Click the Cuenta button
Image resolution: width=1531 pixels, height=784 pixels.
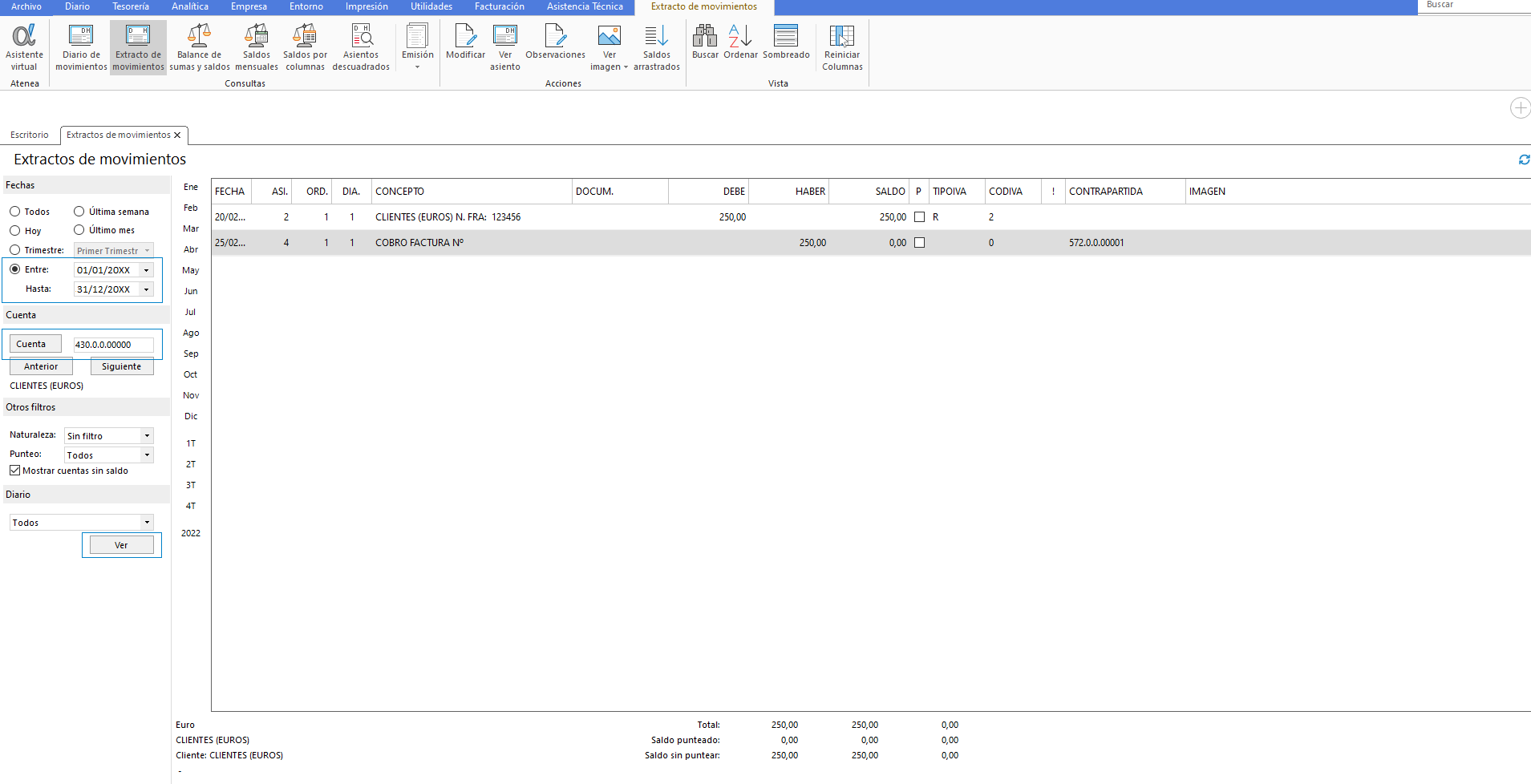pos(35,344)
